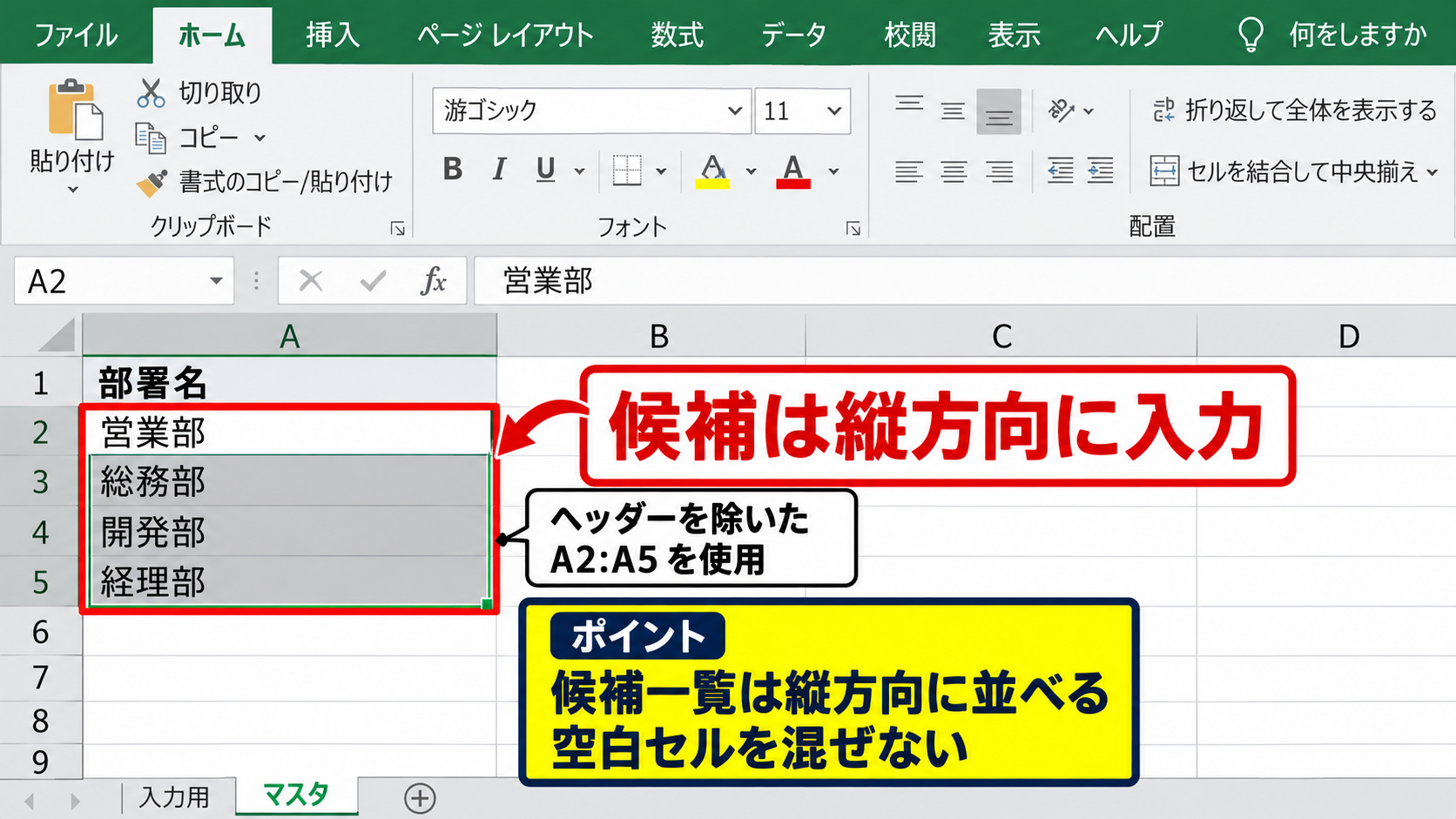Click the Tell Me lightbulb search

click(x=1251, y=35)
